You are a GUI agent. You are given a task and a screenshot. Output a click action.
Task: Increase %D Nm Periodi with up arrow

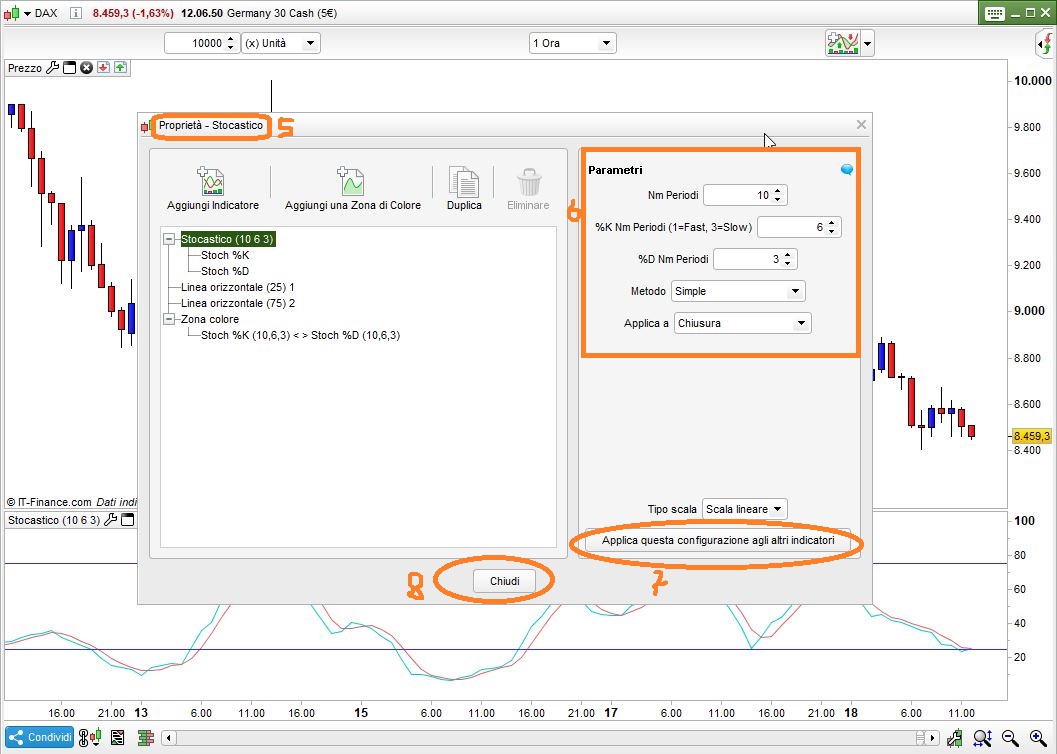click(x=788, y=255)
